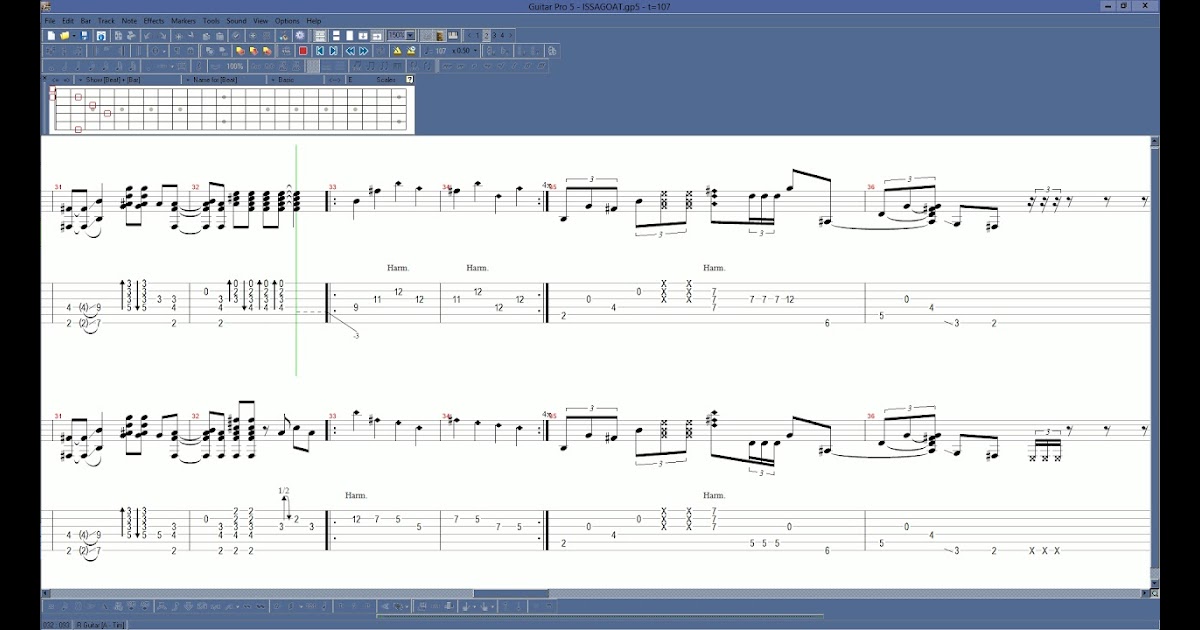Jump to last bar with skip-forward icon
Image resolution: width=1200 pixels, height=630 pixels.
pos(333,51)
